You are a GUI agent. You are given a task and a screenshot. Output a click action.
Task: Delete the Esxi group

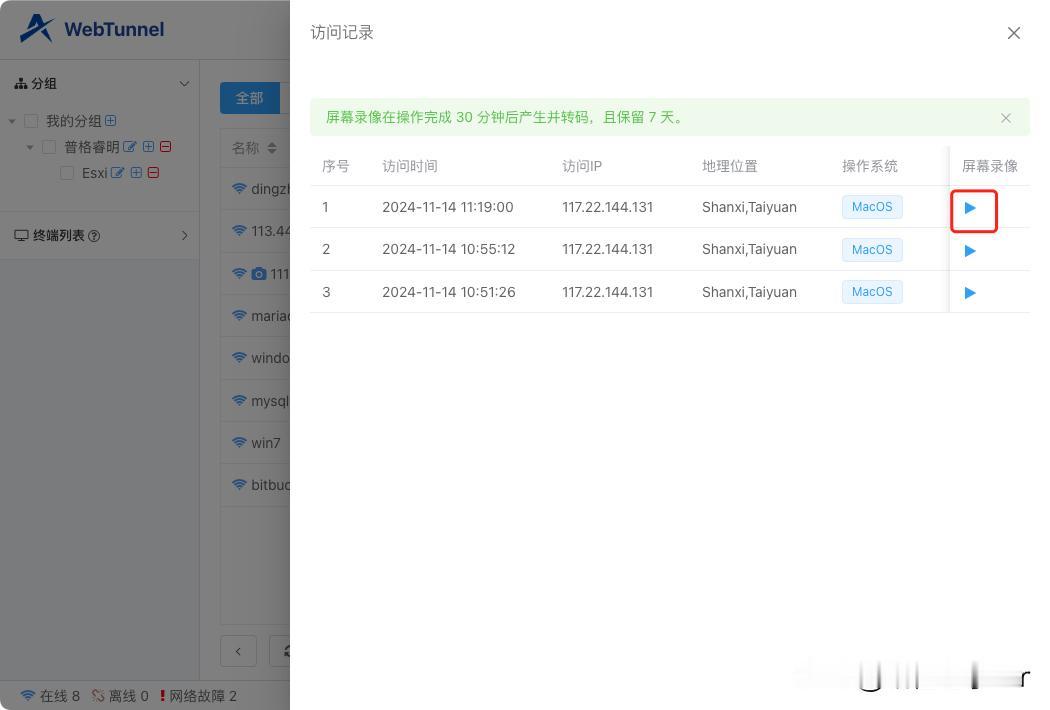pyautogui.click(x=153, y=173)
